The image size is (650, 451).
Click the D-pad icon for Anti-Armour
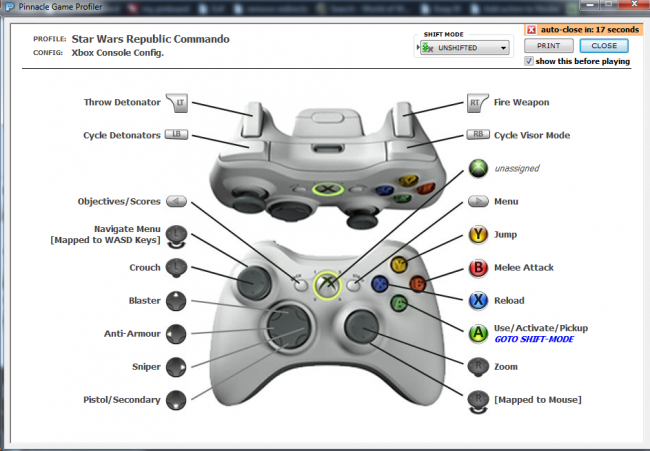(x=176, y=334)
